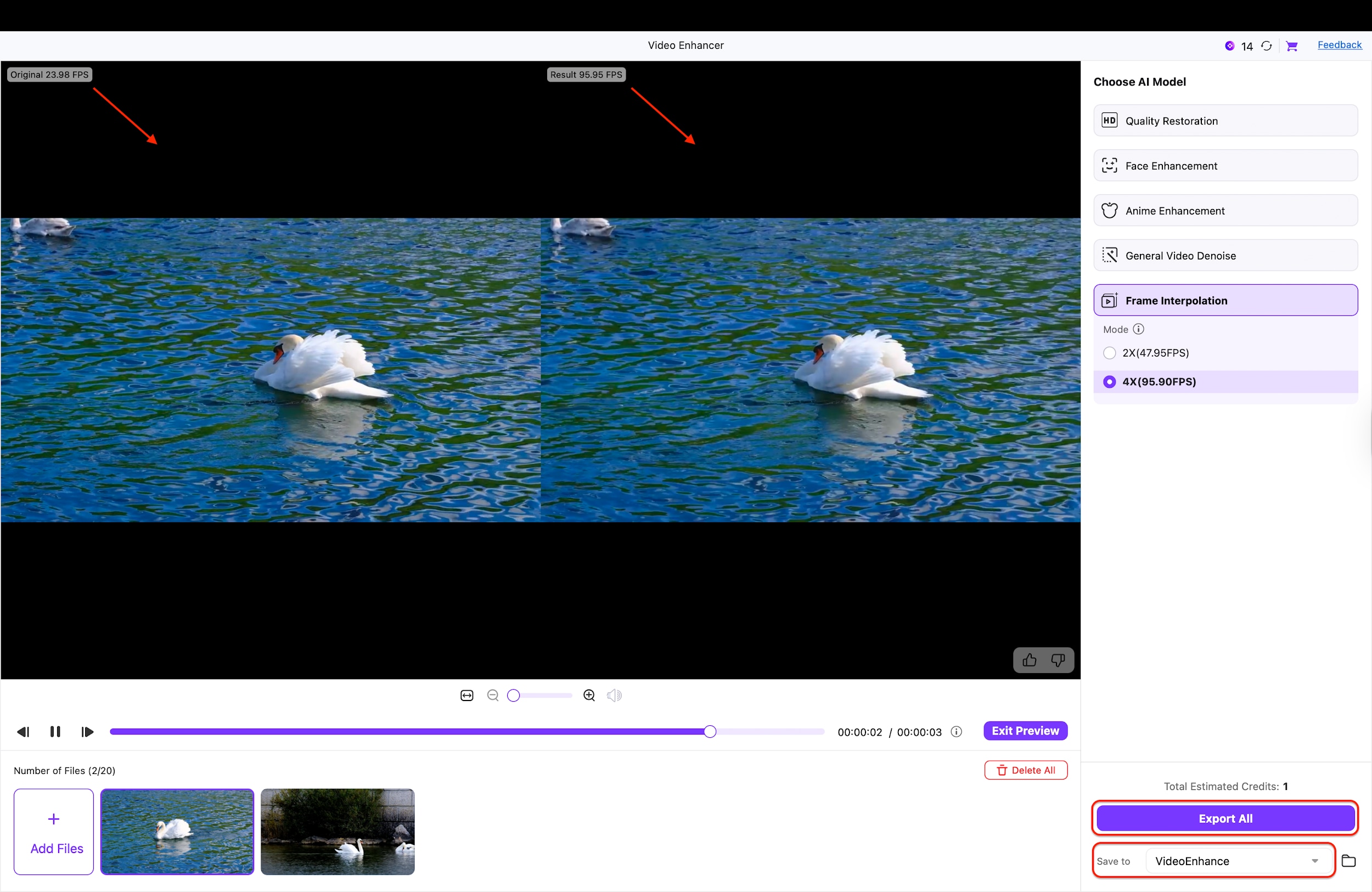Viewport: 1372px width, 892px height.
Task: Give a thumbs up to the result
Action: 1030,660
